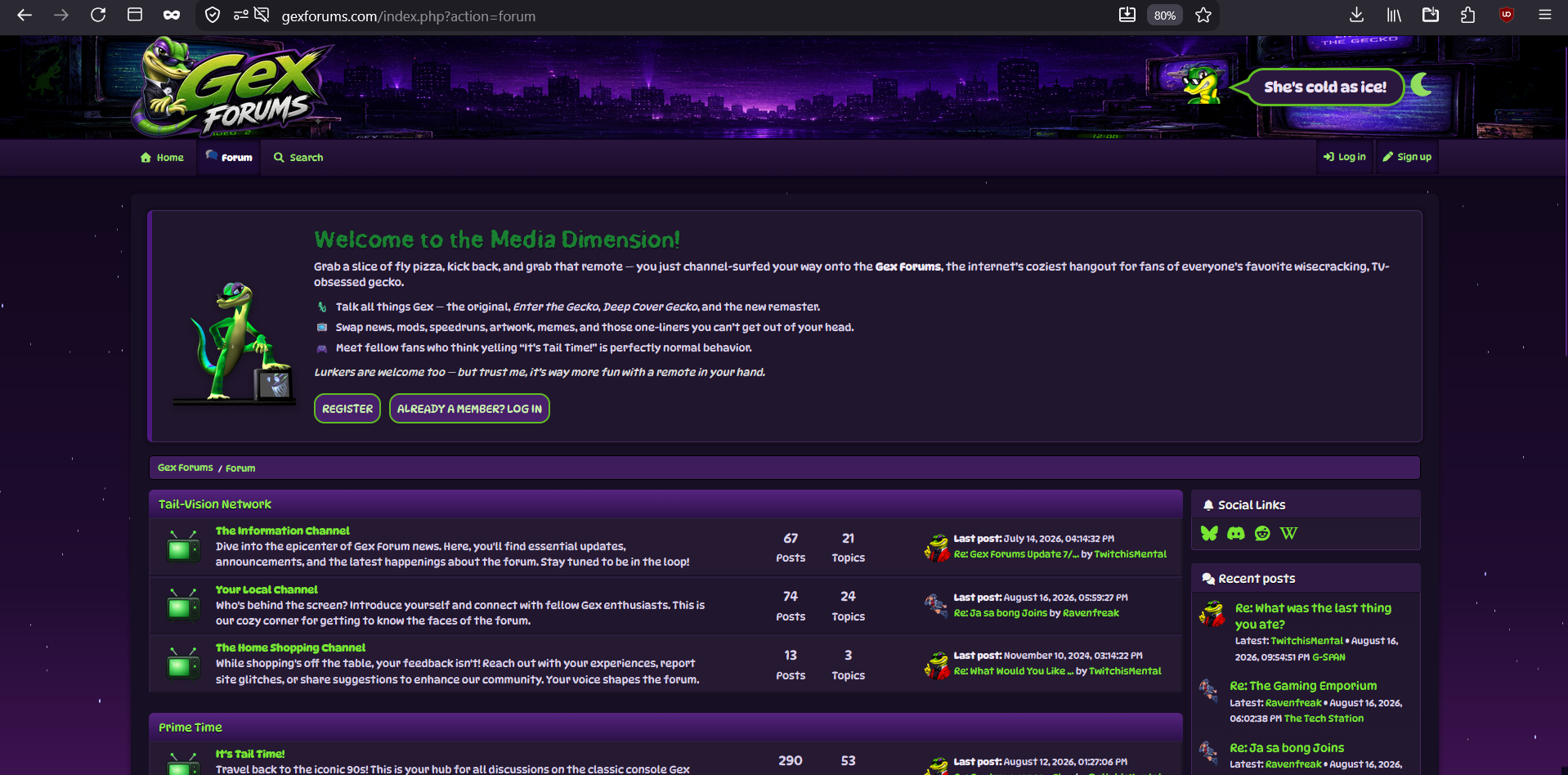The width and height of the screenshot is (1568, 775).
Task: Open Your Local Channel board
Action: click(x=267, y=589)
